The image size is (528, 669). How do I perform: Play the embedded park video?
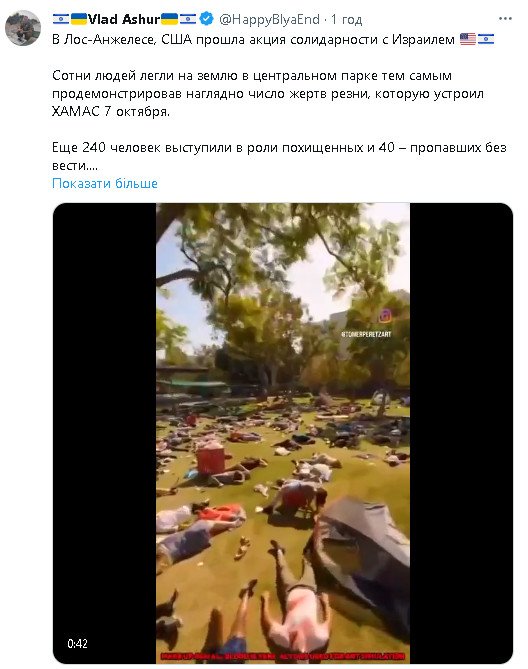click(283, 433)
